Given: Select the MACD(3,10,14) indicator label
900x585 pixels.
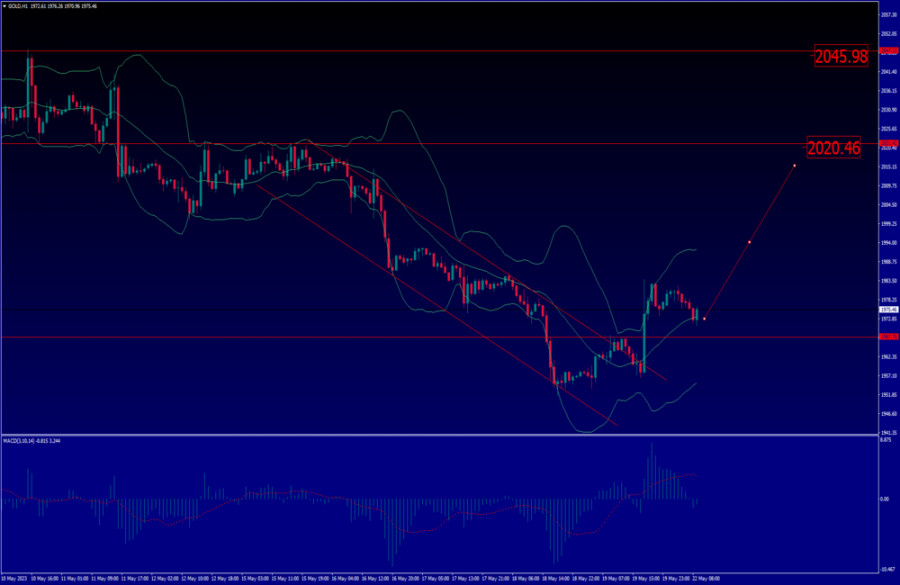Looking at the screenshot, I should [19, 441].
